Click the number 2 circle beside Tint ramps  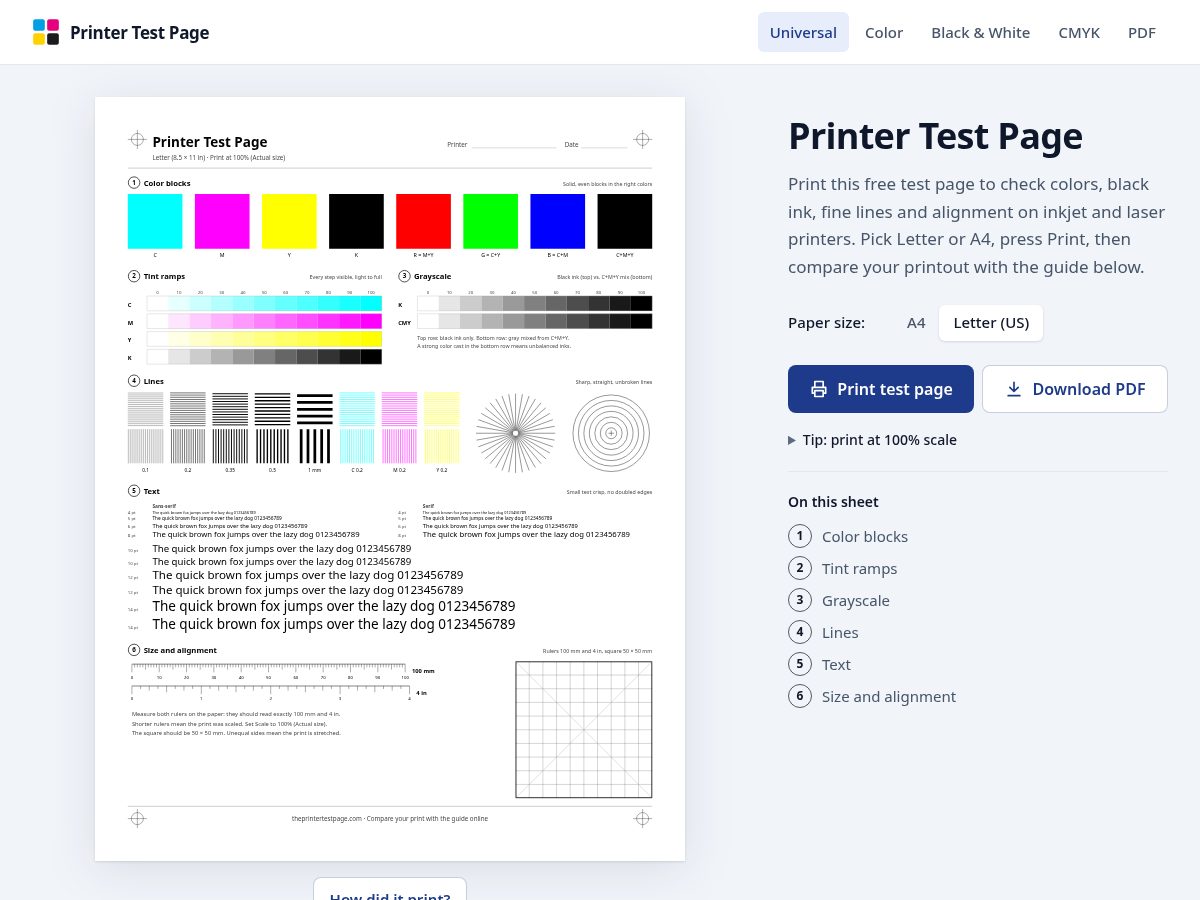point(800,568)
